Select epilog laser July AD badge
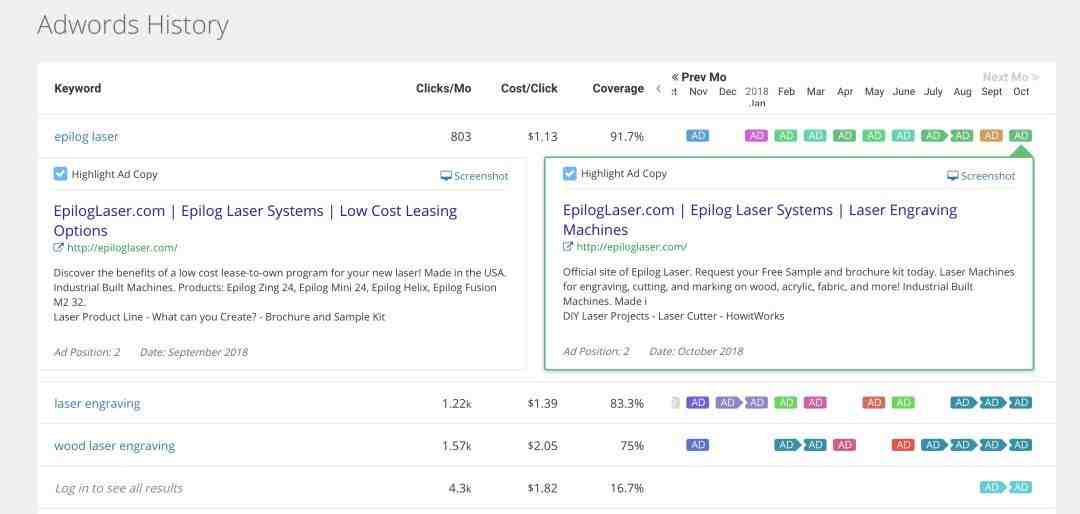Viewport: 1080px width, 514px height. click(x=935, y=136)
